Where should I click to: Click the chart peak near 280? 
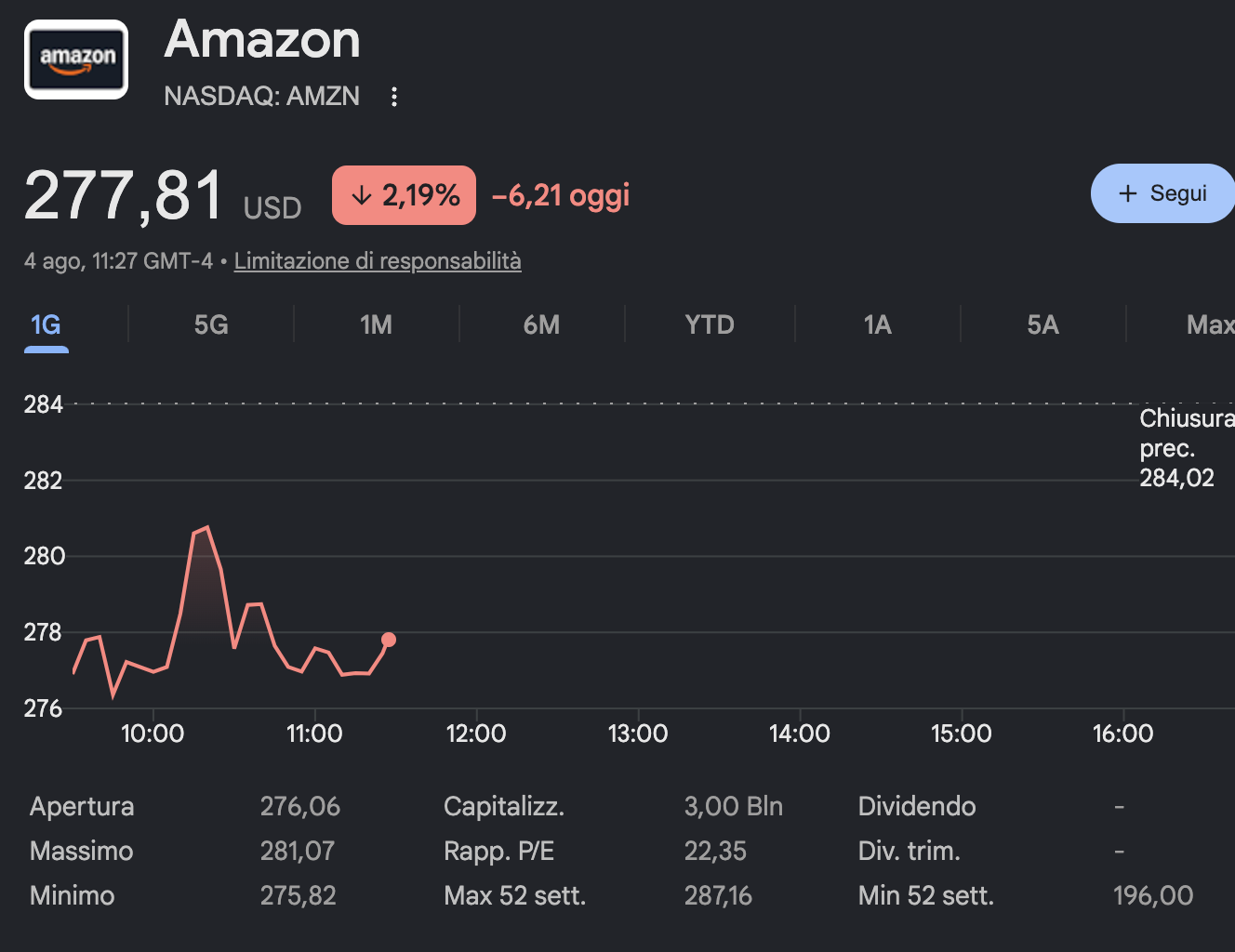pos(206,528)
